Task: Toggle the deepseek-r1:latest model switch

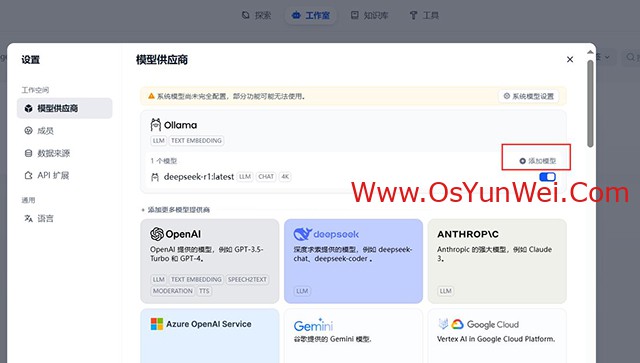Action: pyautogui.click(x=547, y=177)
